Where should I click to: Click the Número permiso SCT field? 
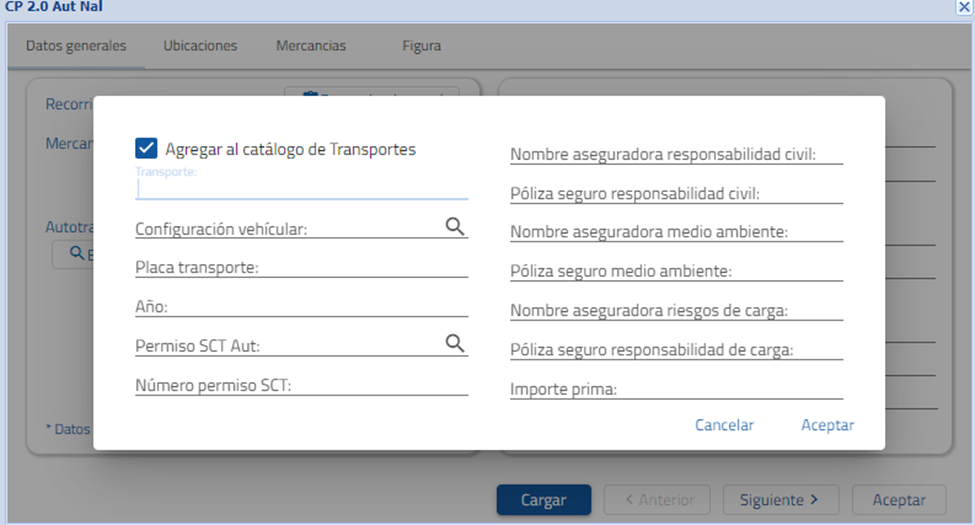pos(300,385)
